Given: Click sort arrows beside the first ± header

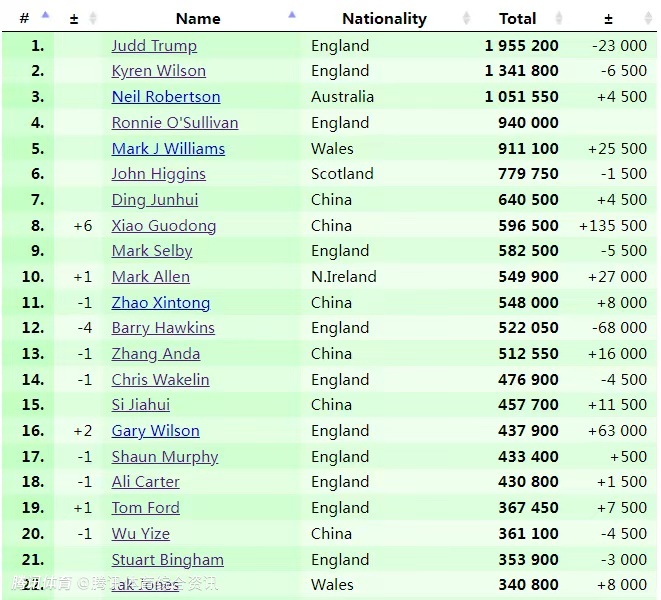Looking at the screenshot, I should [x=93, y=18].
